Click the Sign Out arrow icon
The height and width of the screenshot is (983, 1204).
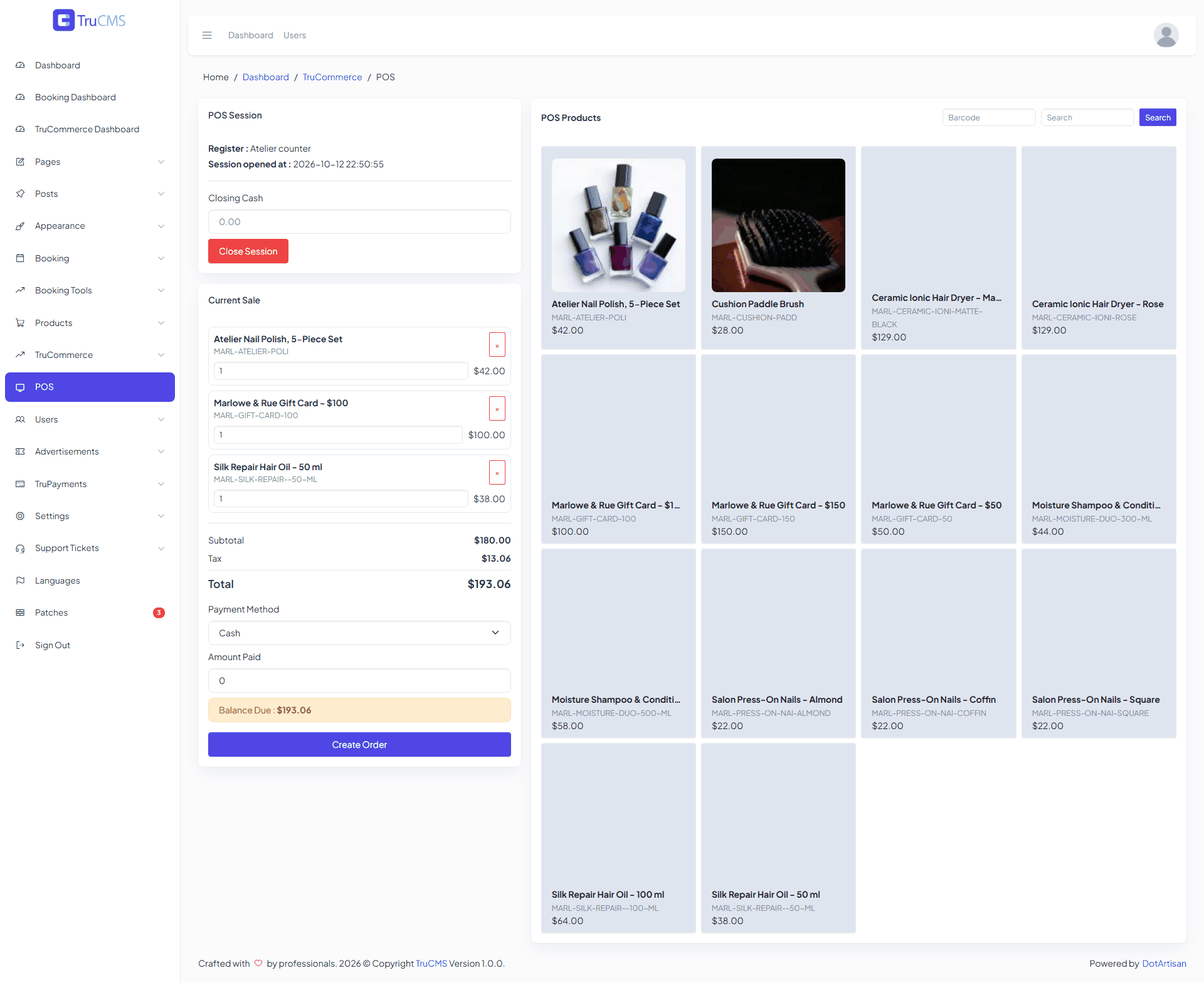20,645
